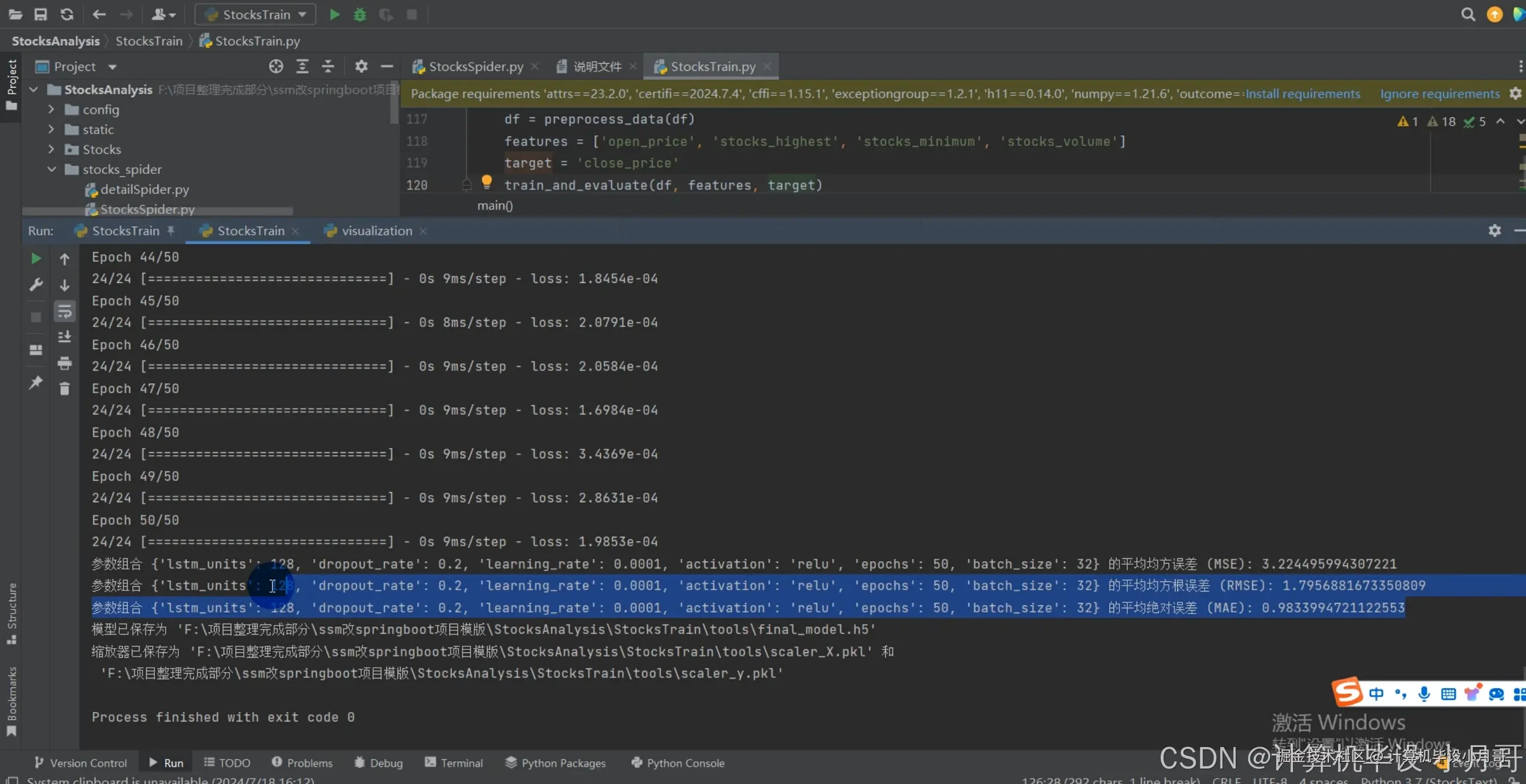1526x784 pixels.
Task: Click the Rerun button in Run panel
Action: [36, 259]
